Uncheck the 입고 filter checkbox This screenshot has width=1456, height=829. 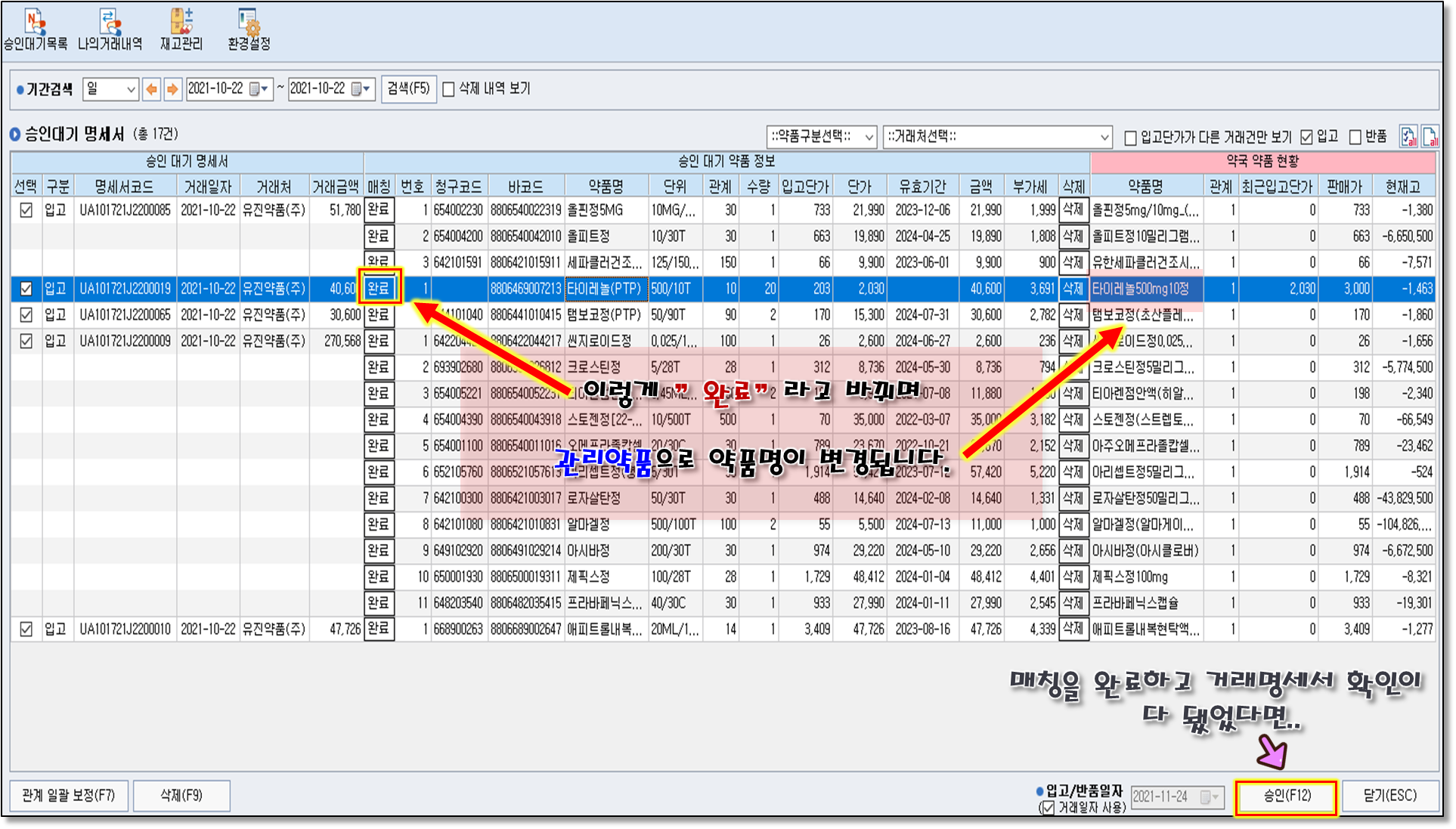click(x=1307, y=137)
